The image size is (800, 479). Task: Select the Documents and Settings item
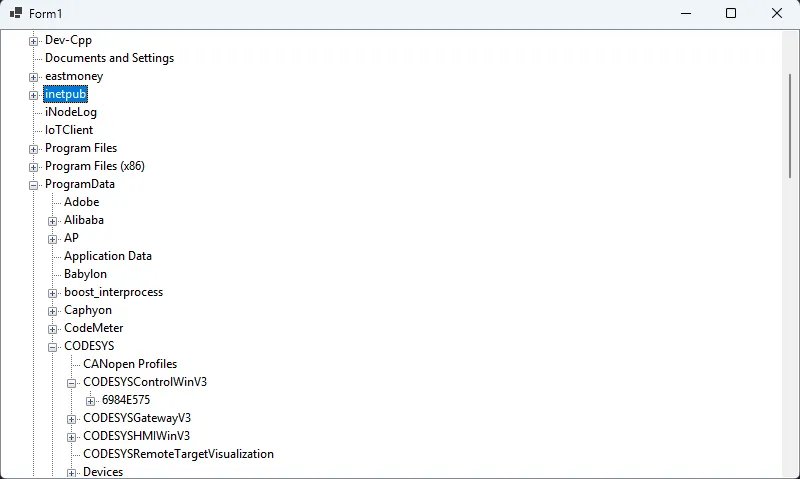click(x=109, y=58)
